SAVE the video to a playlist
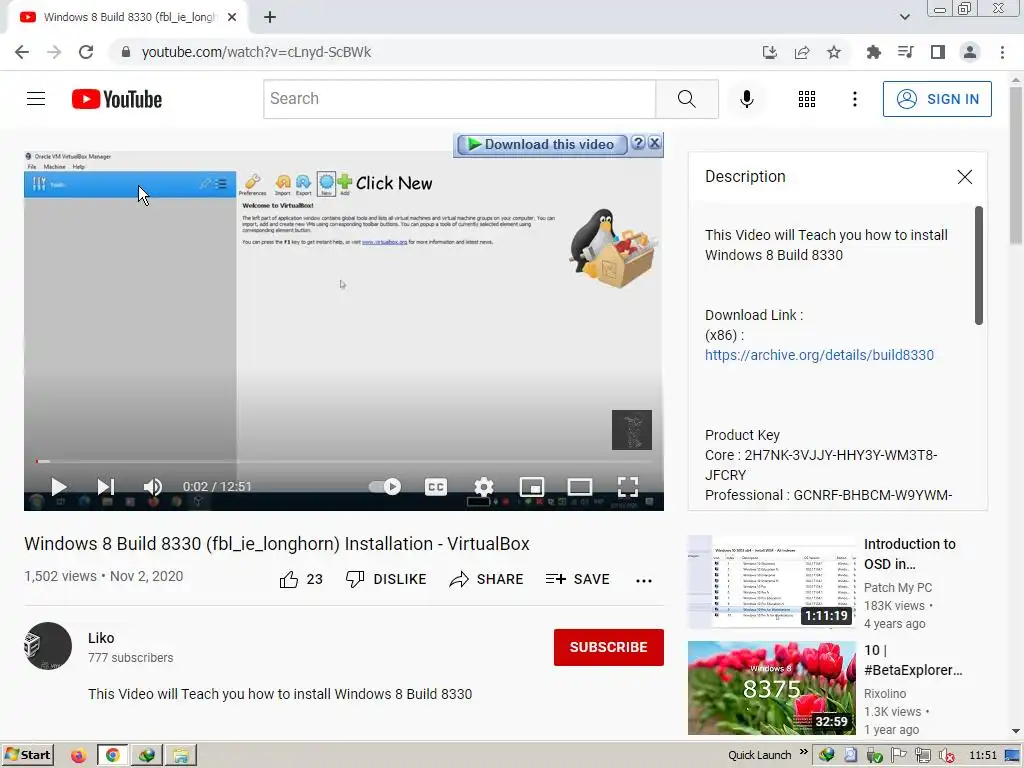 [578, 579]
